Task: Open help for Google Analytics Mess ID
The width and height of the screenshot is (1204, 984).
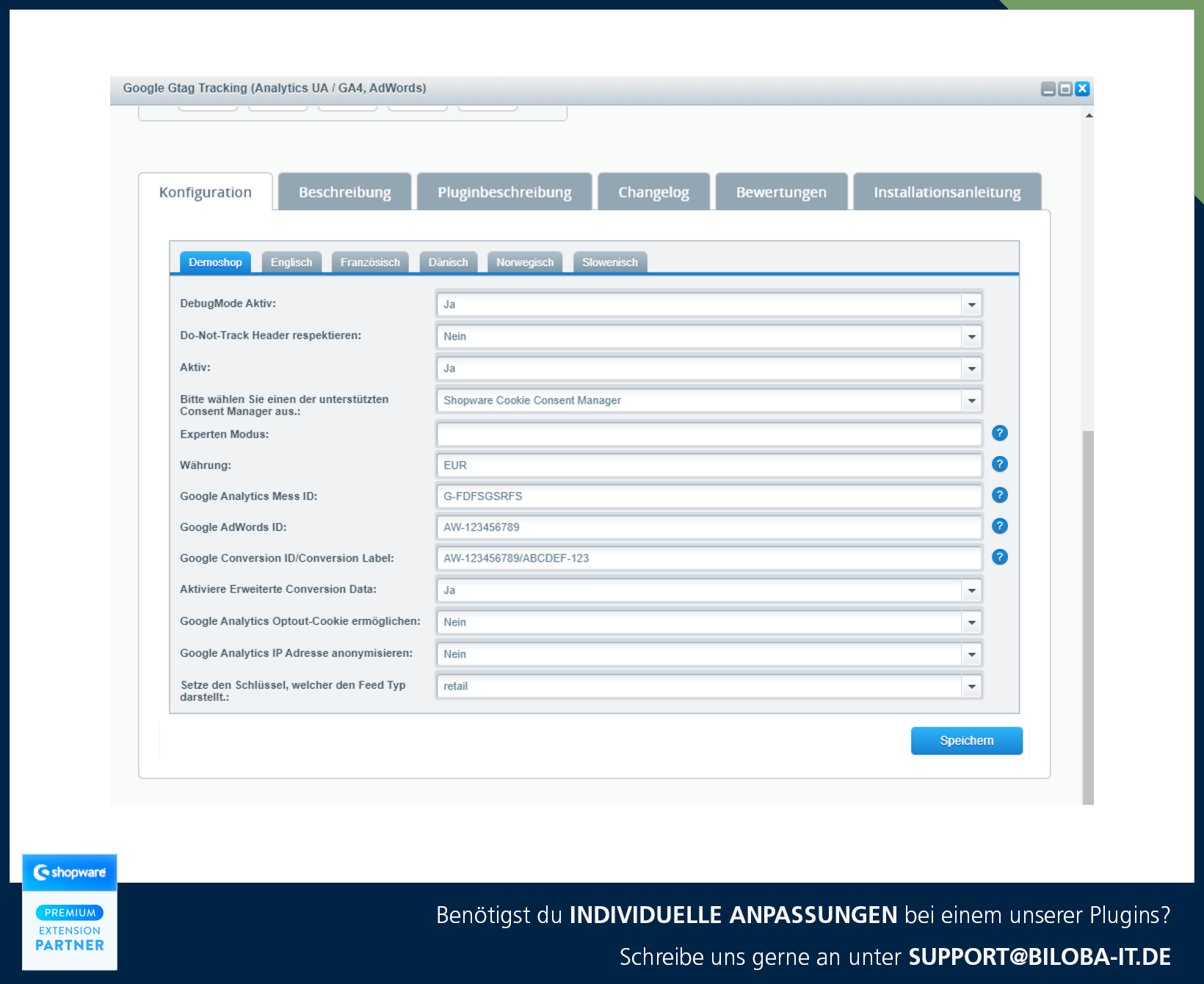Action: (999, 495)
